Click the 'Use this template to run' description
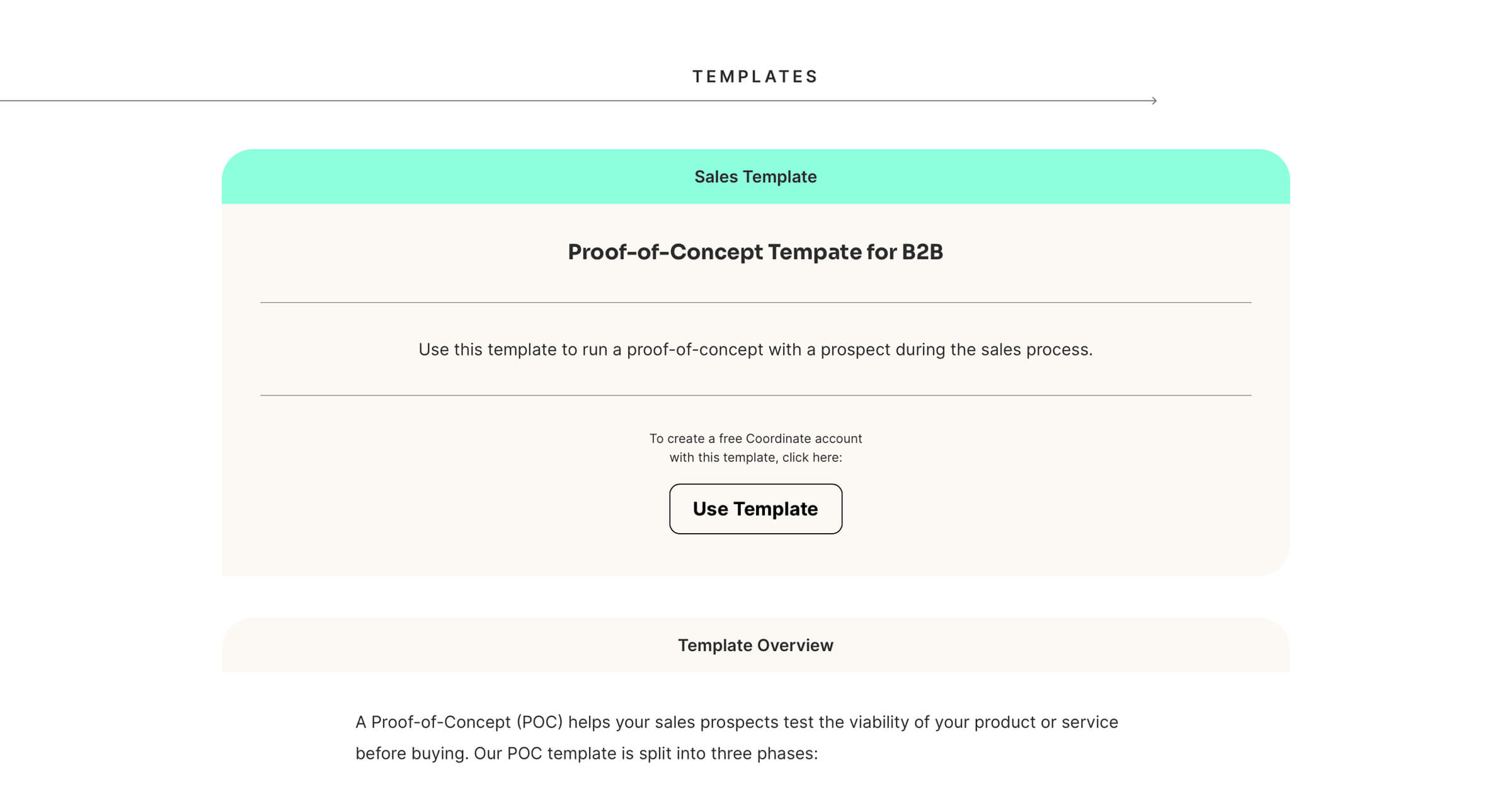This screenshot has height=794, width=1512. (x=755, y=350)
